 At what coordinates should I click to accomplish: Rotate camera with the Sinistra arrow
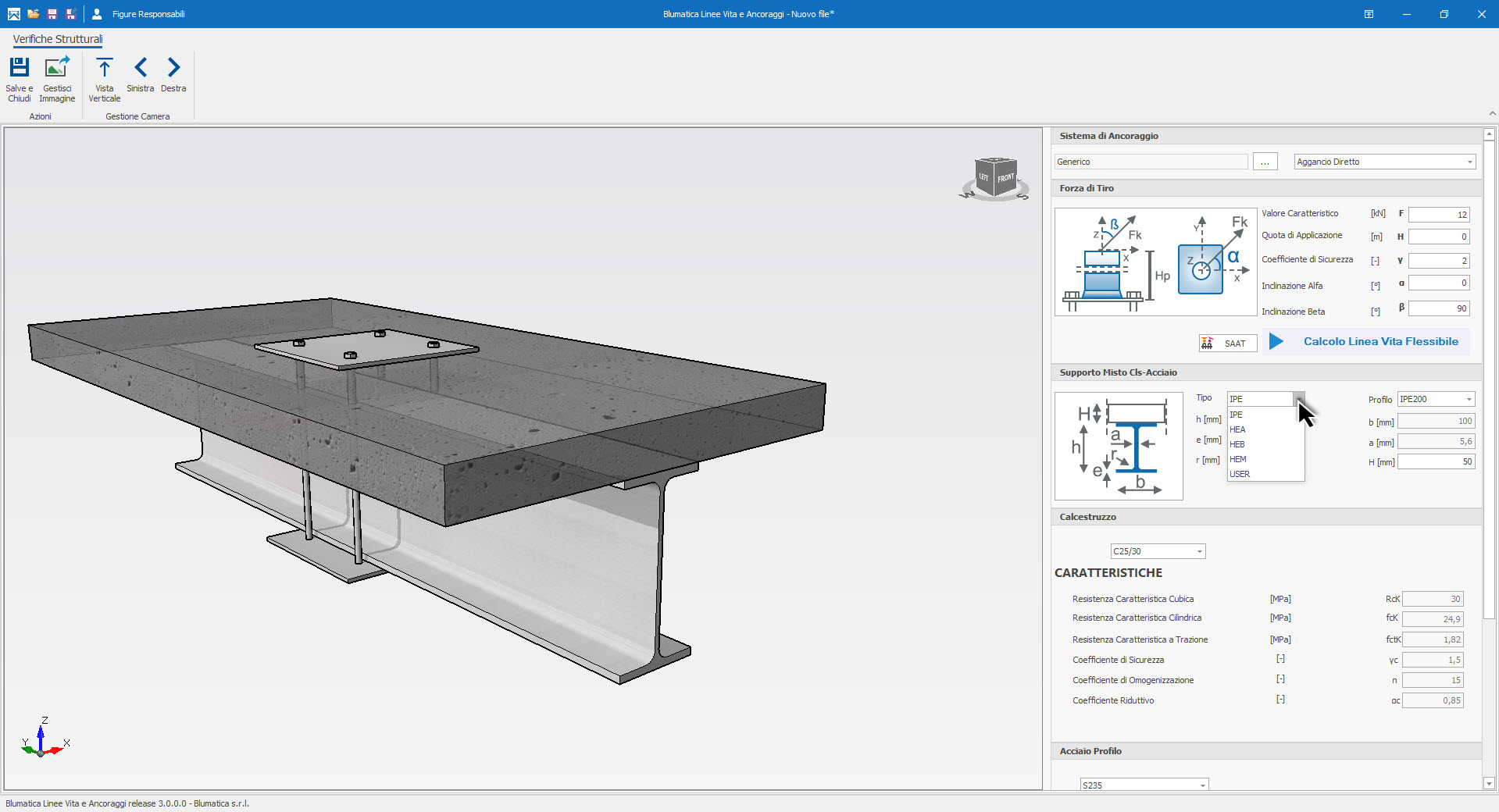pyautogui.click(x=141, y=68)
